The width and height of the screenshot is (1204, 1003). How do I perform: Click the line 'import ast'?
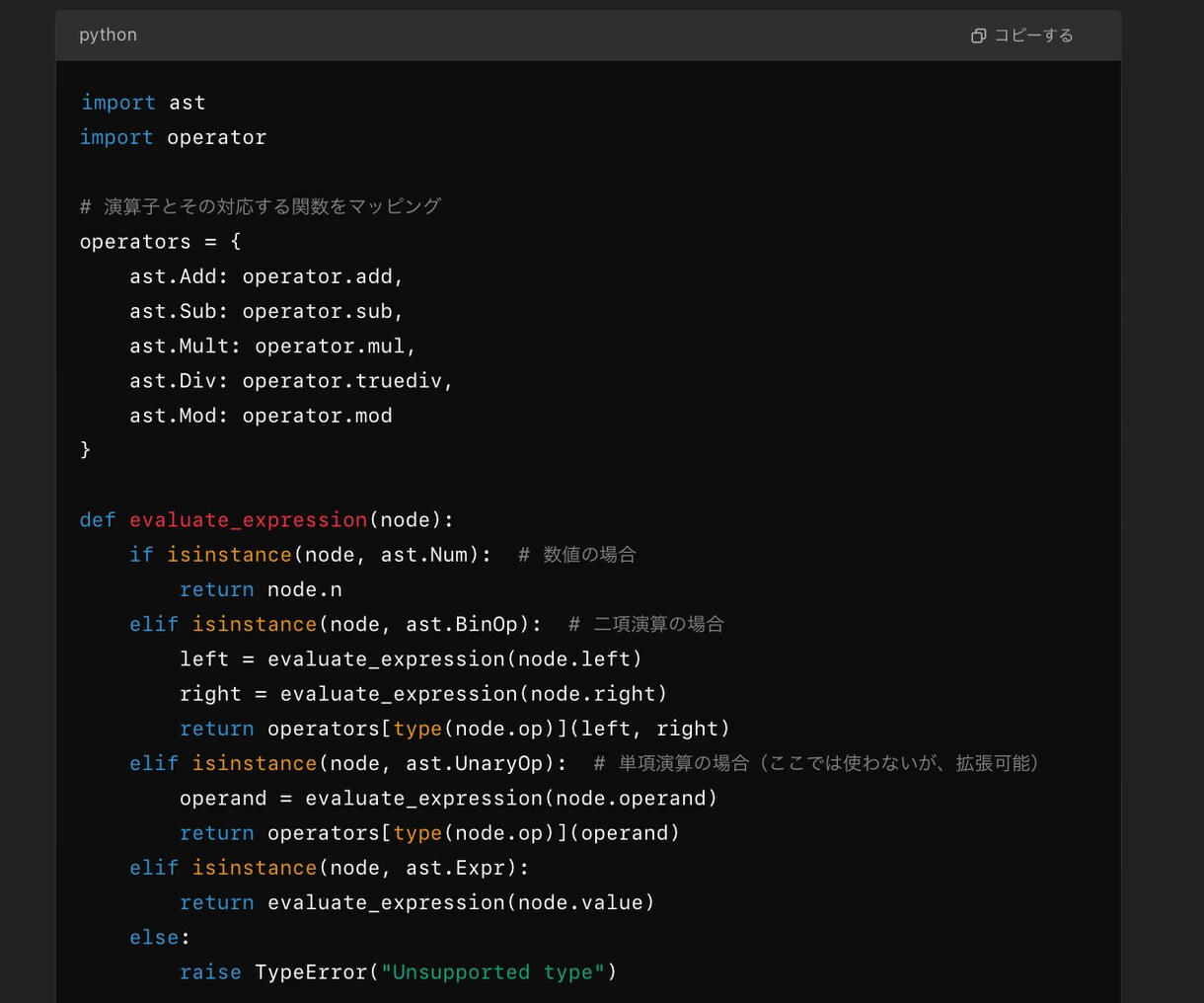143,103
